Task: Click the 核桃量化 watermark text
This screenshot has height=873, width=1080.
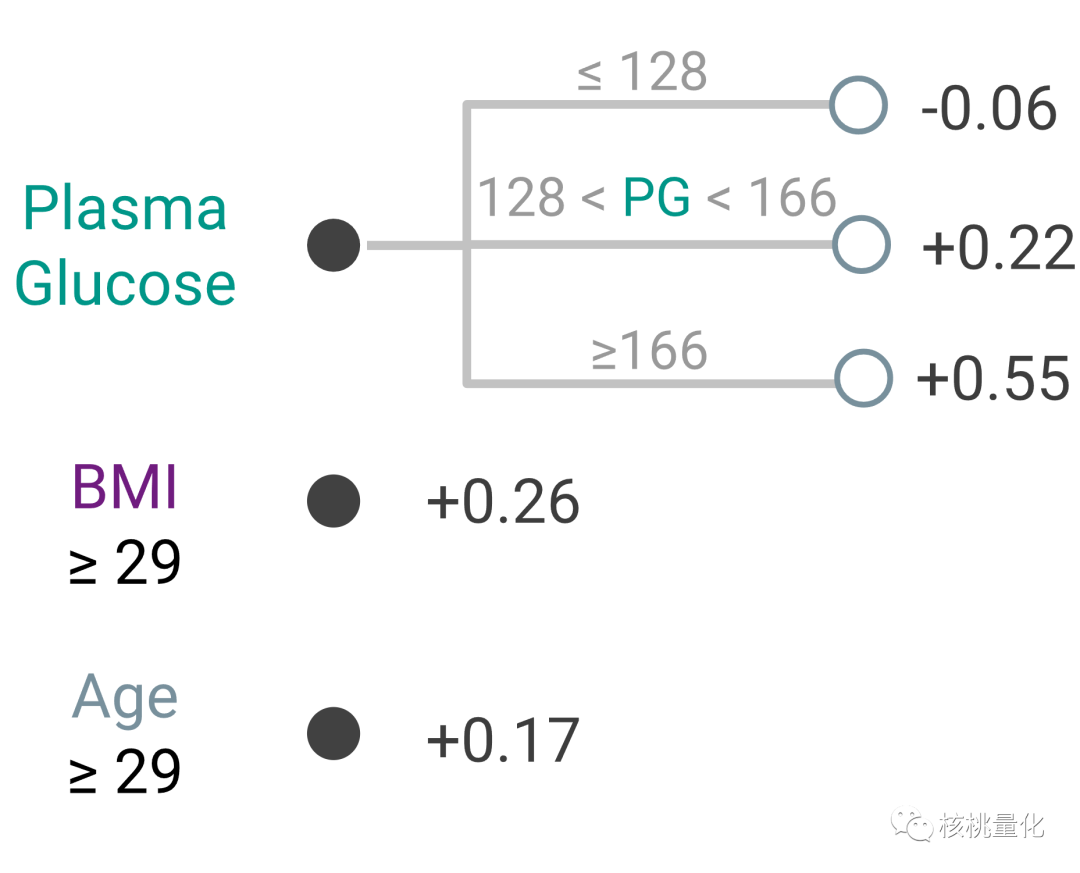Action: (x=991, y=826)
